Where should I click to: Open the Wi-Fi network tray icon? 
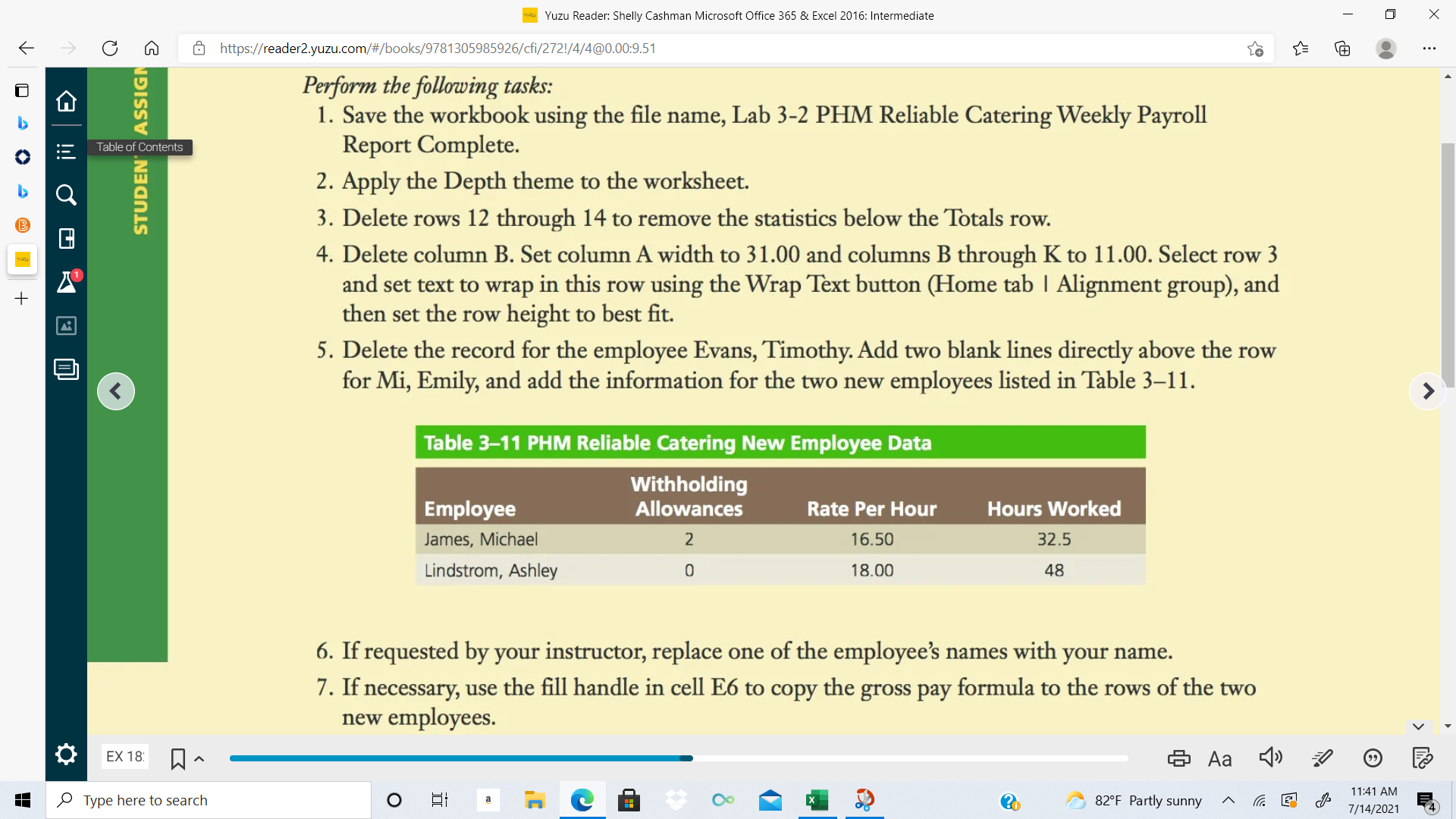pos(1260,800)
